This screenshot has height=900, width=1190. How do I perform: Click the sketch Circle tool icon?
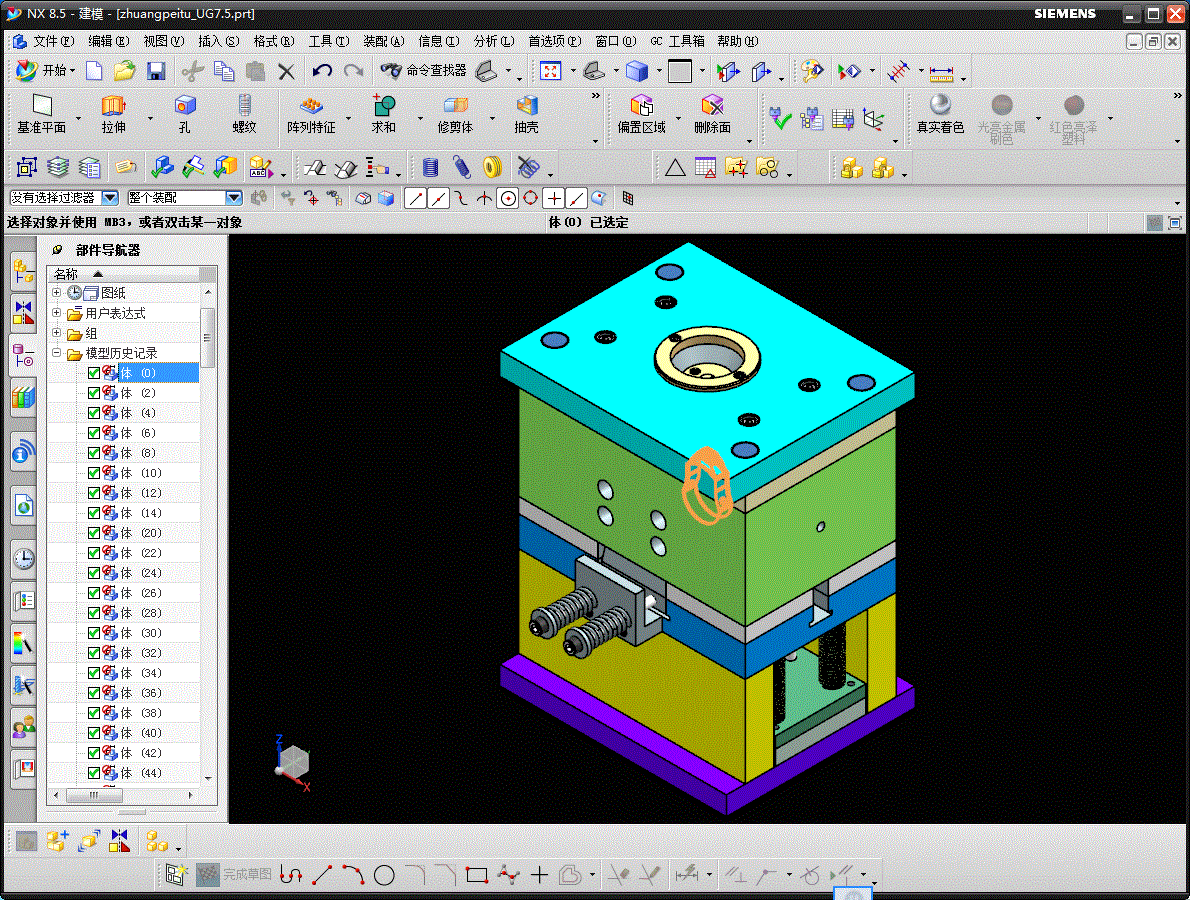pos(384,875)
